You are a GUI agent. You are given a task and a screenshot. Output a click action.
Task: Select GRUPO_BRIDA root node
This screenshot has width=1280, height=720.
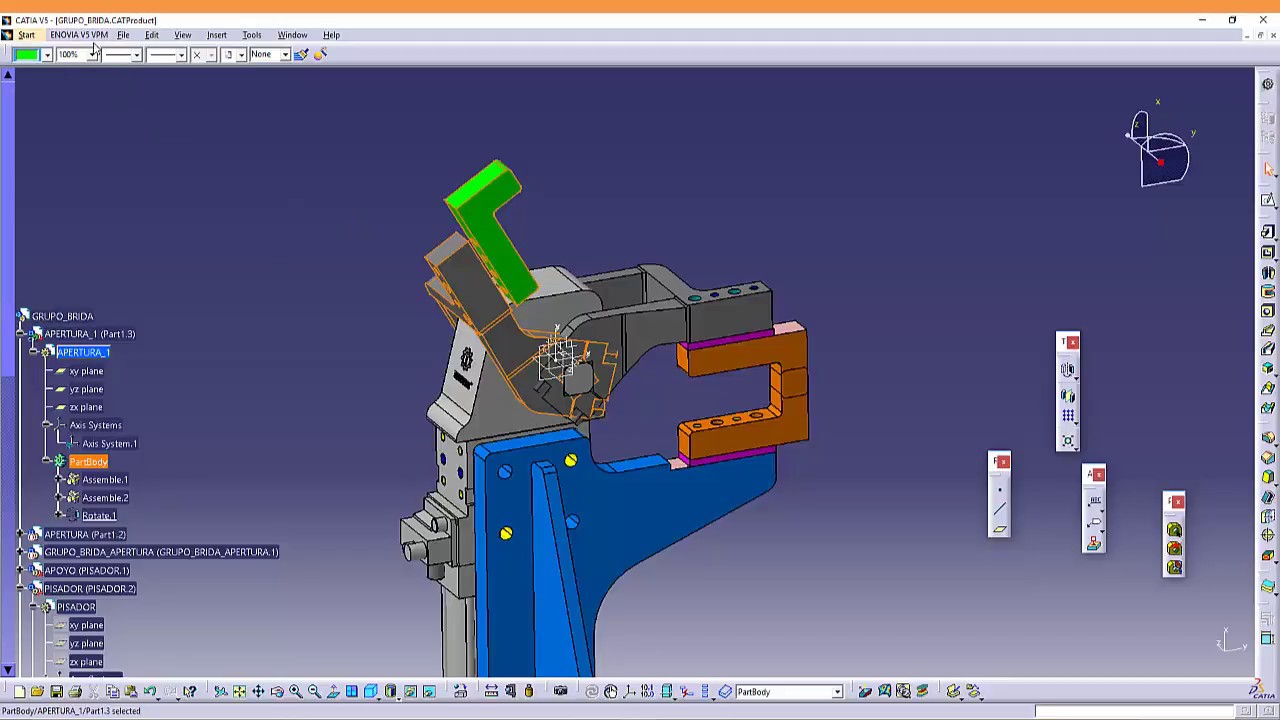[x=62, y=316]
